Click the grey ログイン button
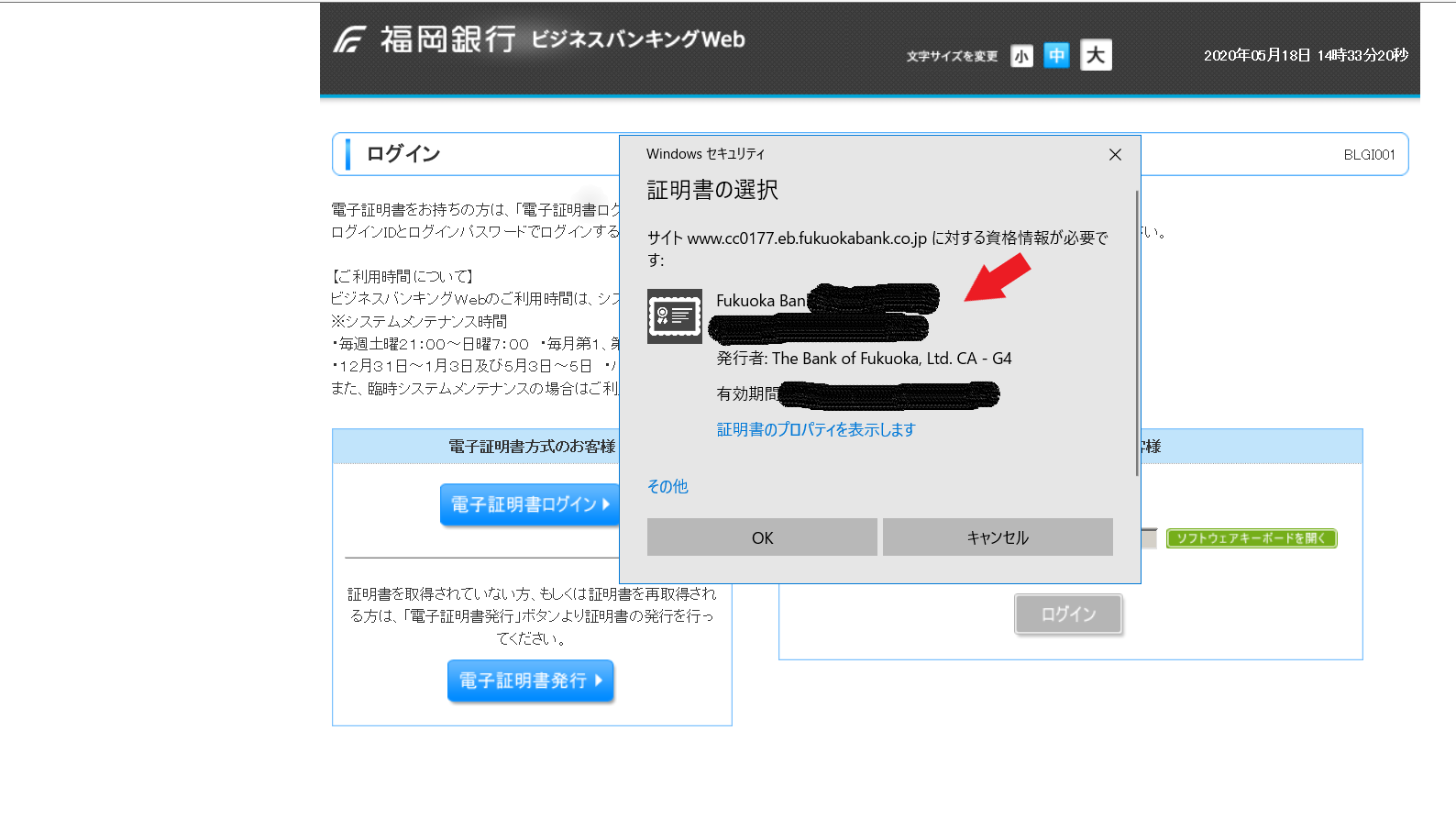 click(1068, 614)
